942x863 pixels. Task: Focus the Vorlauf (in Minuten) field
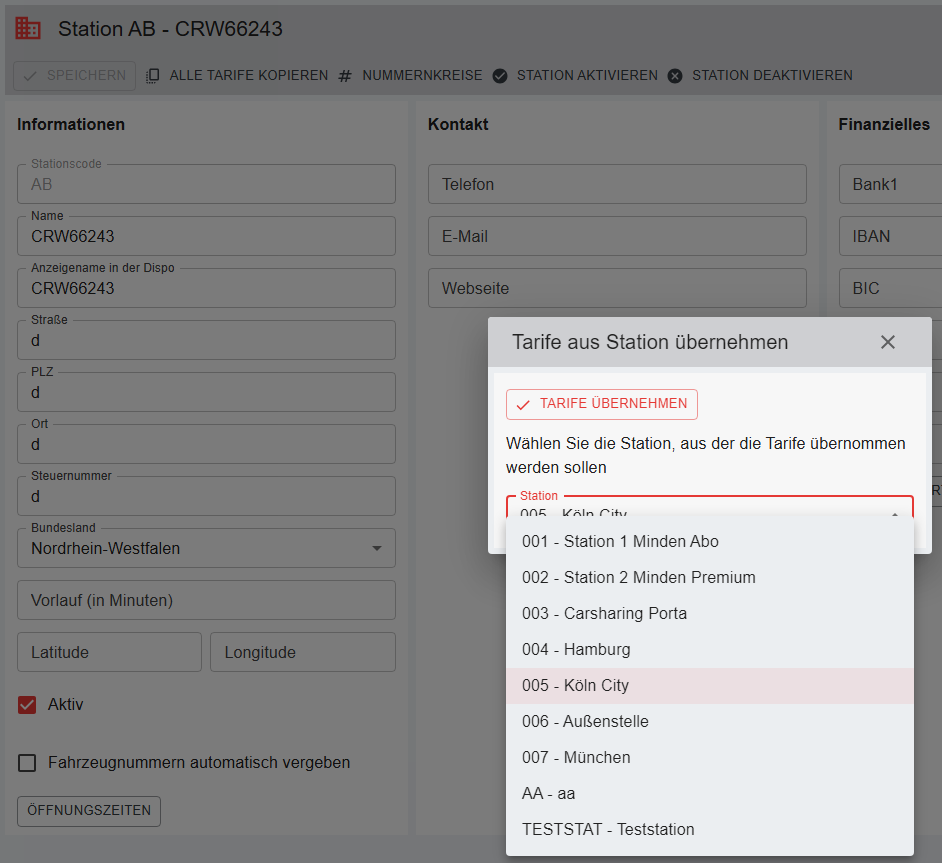pyautogui.click(x=206, y=600)
